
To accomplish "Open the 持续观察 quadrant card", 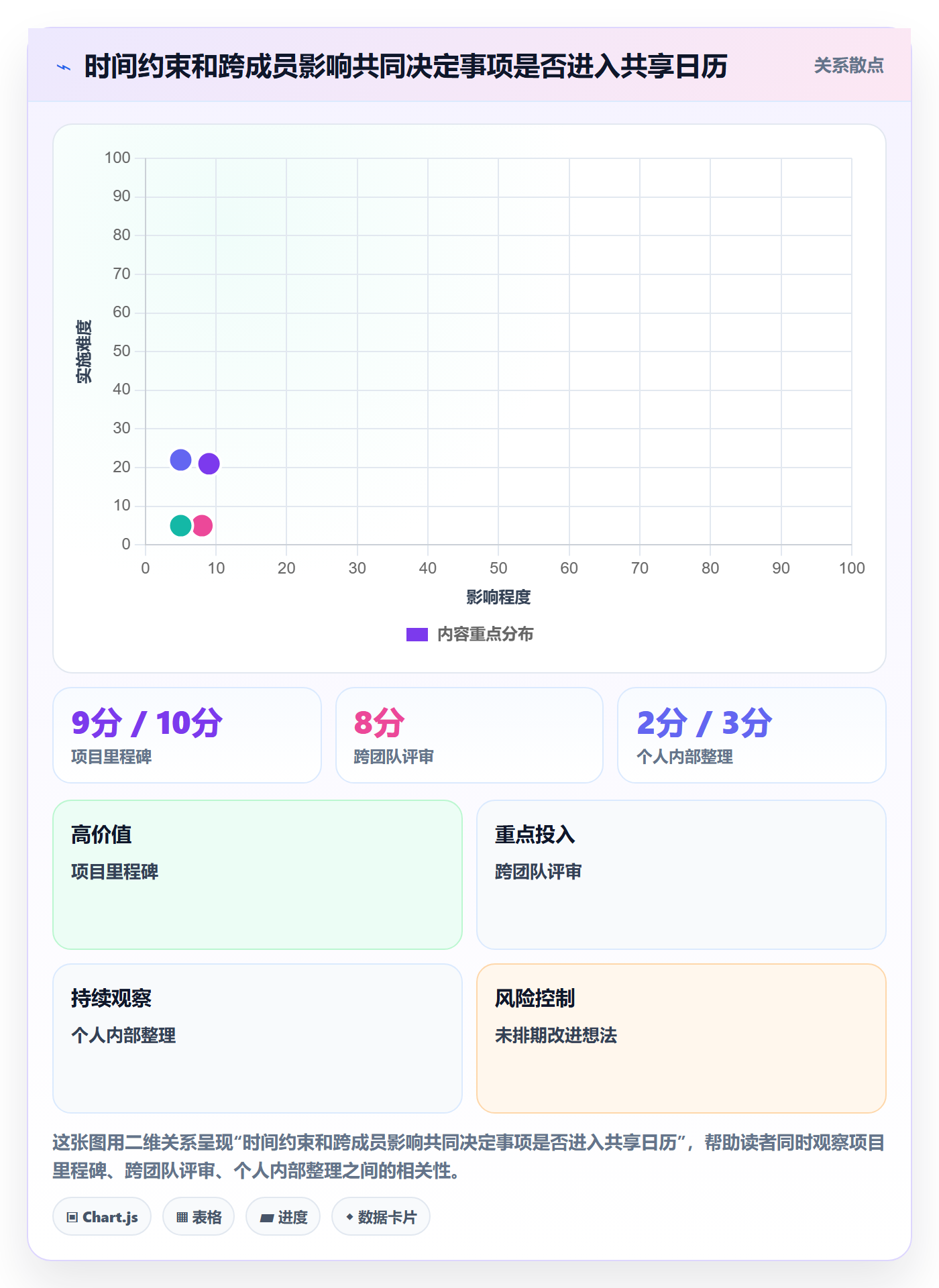I will coord(258,1038).
